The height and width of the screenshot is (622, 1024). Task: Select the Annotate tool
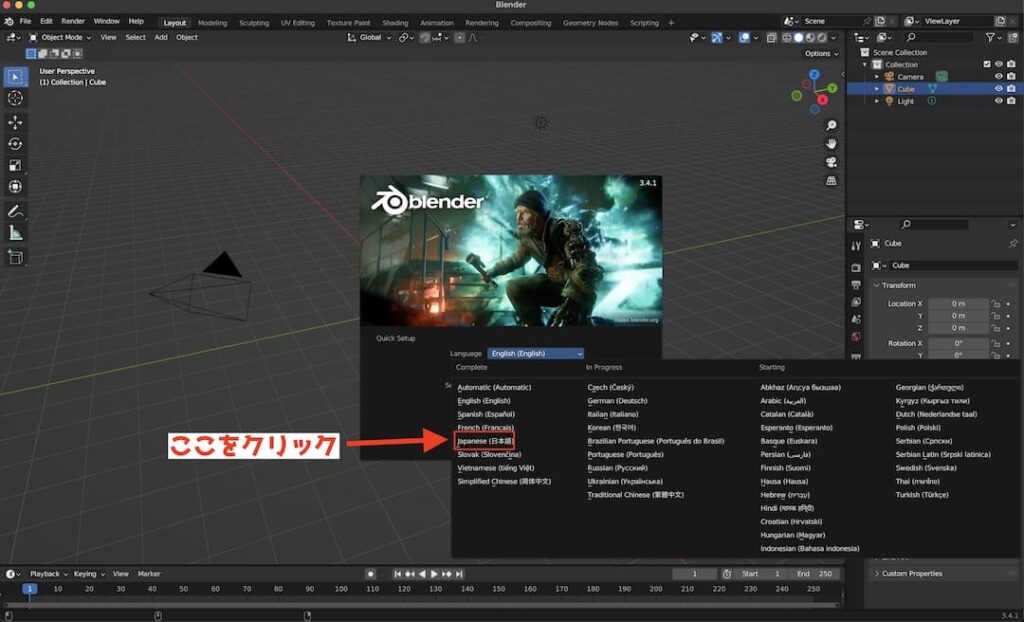[x=15, y=211]
